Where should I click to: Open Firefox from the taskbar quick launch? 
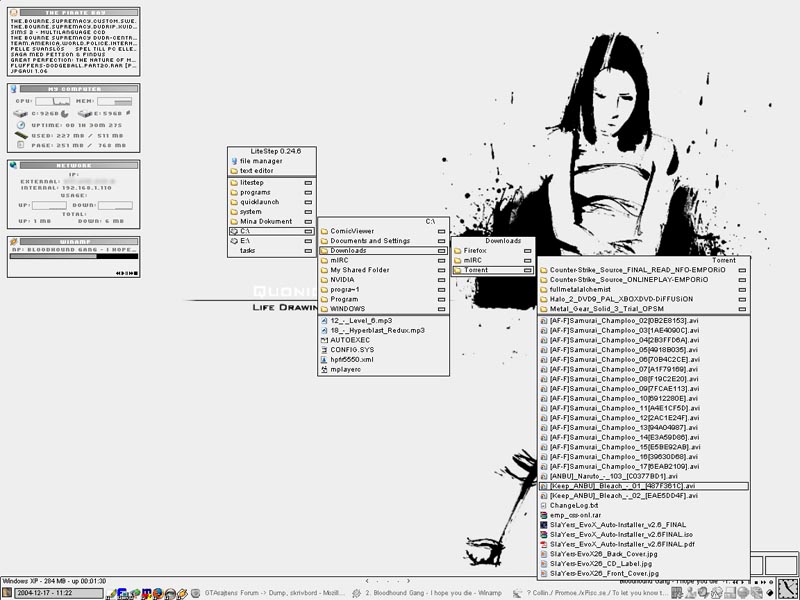[x=158, y=593]
